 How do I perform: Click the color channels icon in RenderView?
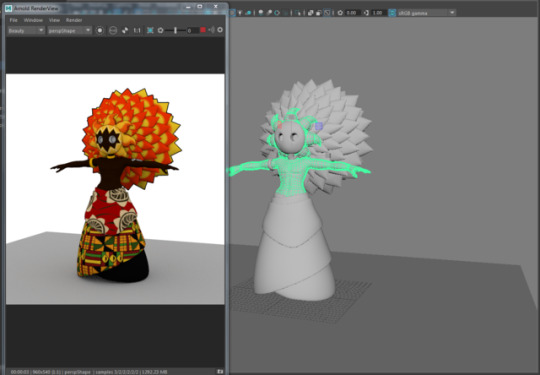(x=125, y=30)
